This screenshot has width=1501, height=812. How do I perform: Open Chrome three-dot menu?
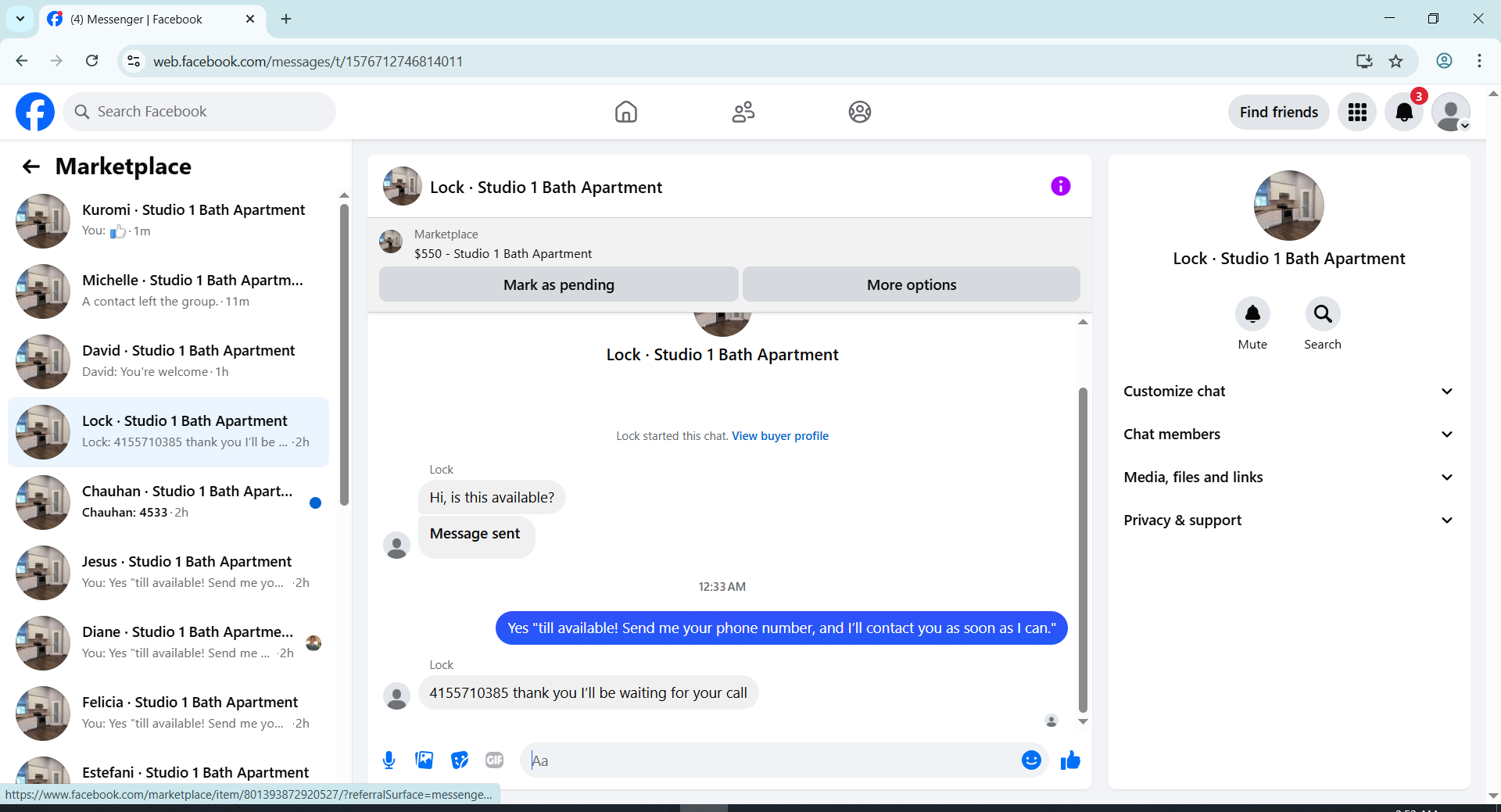click(1479, 61)
